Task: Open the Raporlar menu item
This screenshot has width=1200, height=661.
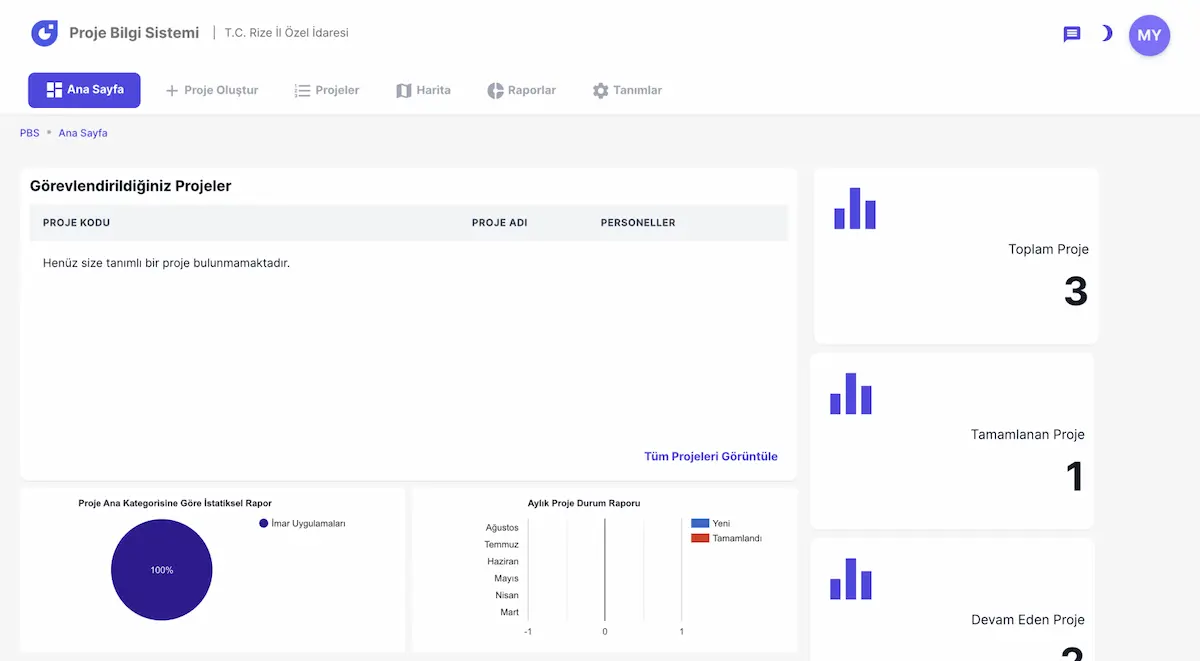Action: (x=521, y=90)
